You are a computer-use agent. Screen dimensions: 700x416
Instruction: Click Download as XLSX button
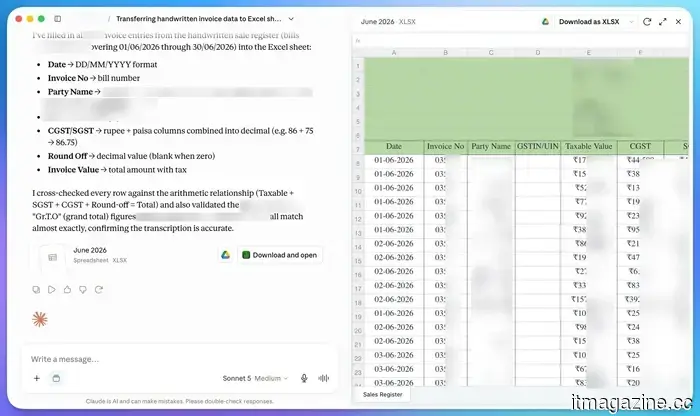coord(589,21)
